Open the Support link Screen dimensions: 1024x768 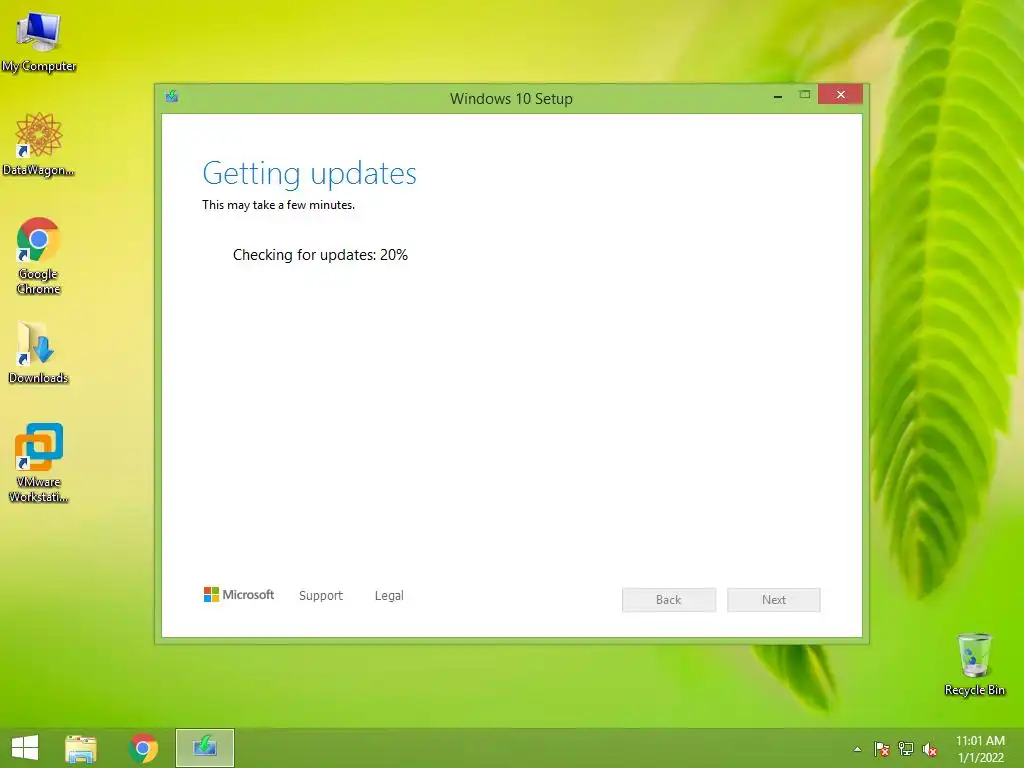pos(321,596)
